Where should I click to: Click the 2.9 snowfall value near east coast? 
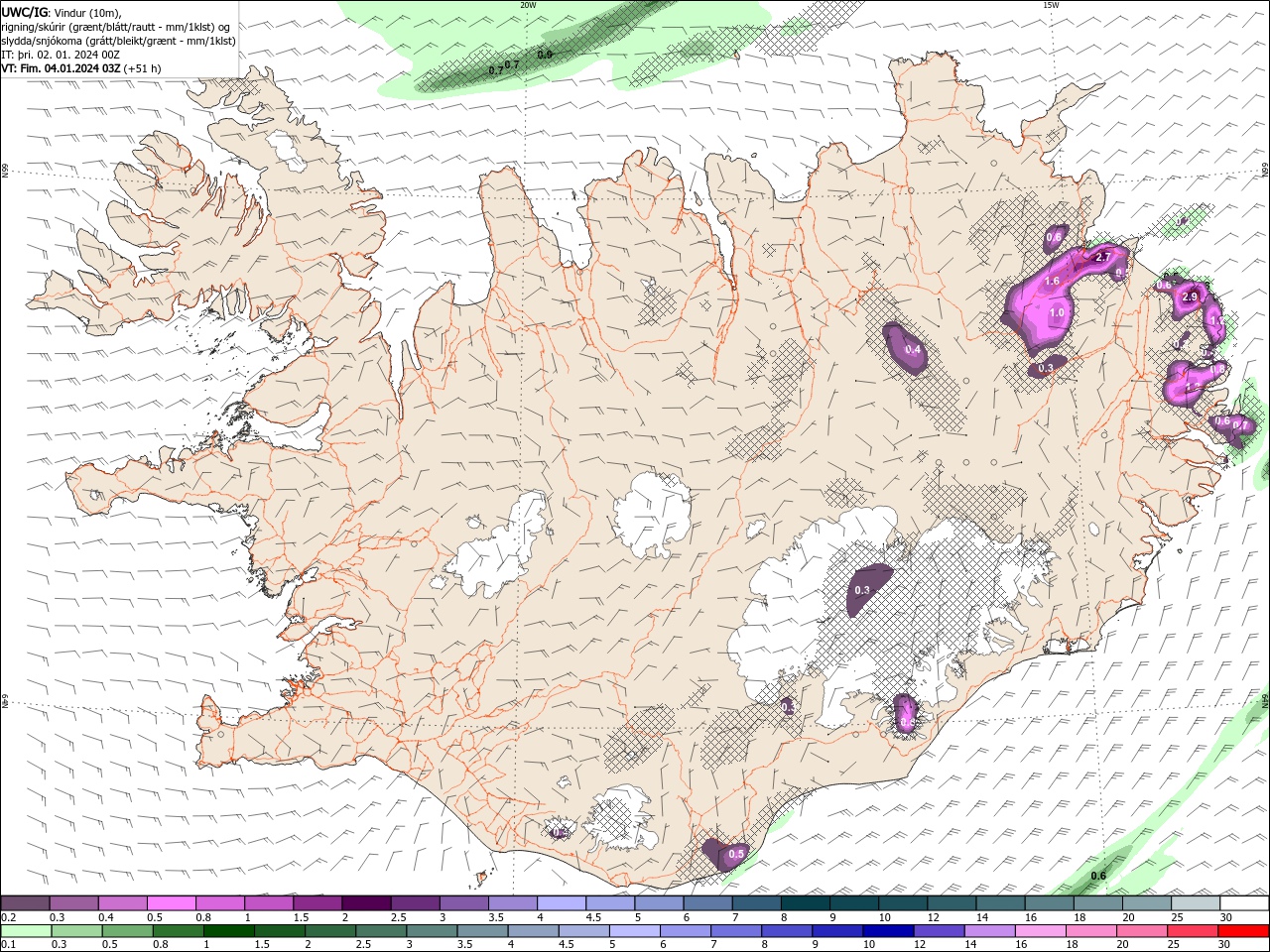point(1191,297)
